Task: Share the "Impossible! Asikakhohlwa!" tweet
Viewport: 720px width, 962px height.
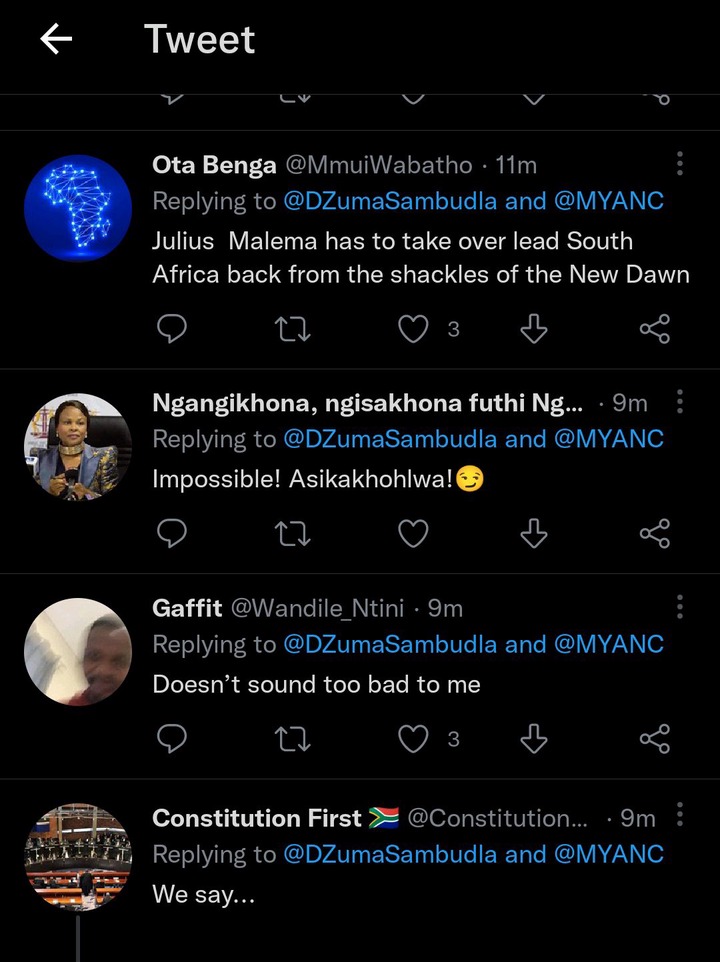Action: pyautogui.click(x=655, y=533)
